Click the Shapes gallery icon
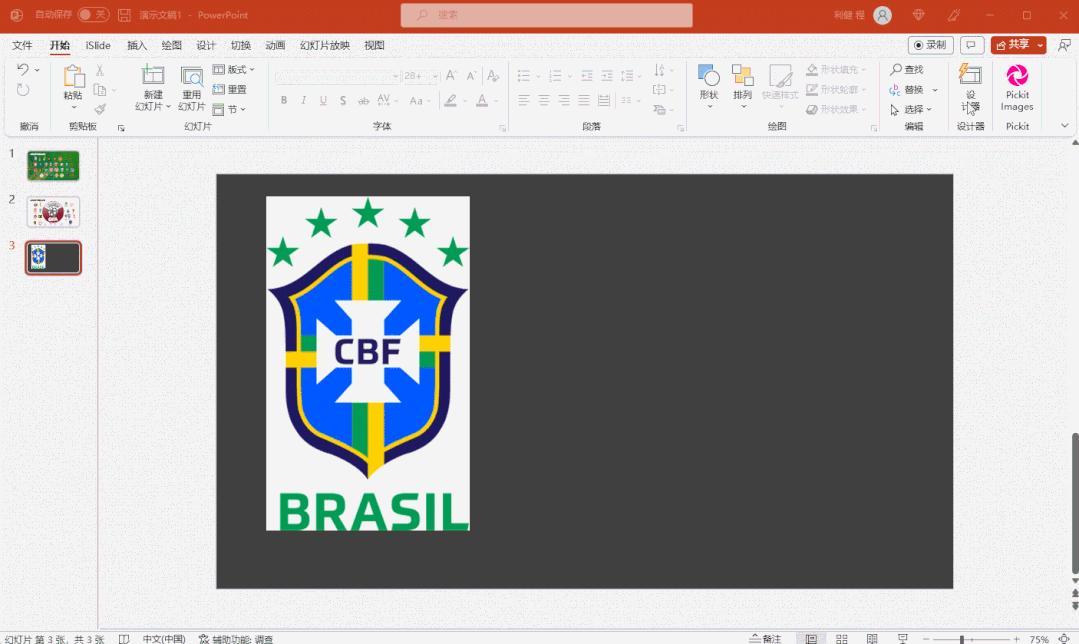 pos(708,75)
